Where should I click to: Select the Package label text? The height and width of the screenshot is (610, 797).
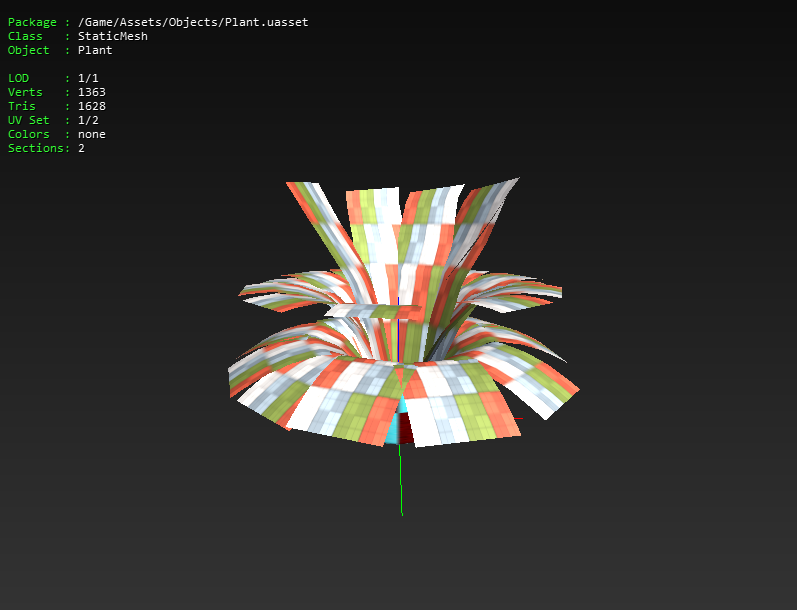(32, 22)
